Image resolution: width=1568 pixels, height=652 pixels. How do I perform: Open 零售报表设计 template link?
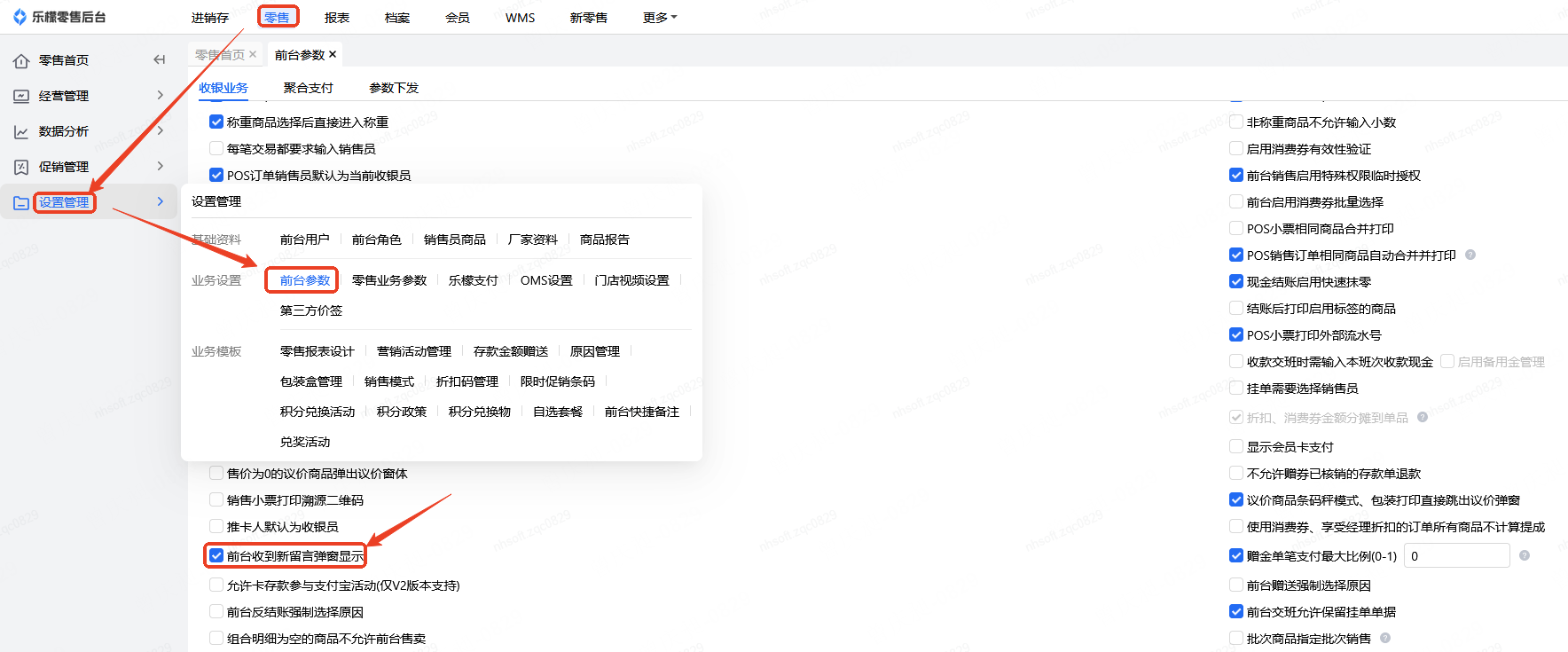tap(318, 351)
